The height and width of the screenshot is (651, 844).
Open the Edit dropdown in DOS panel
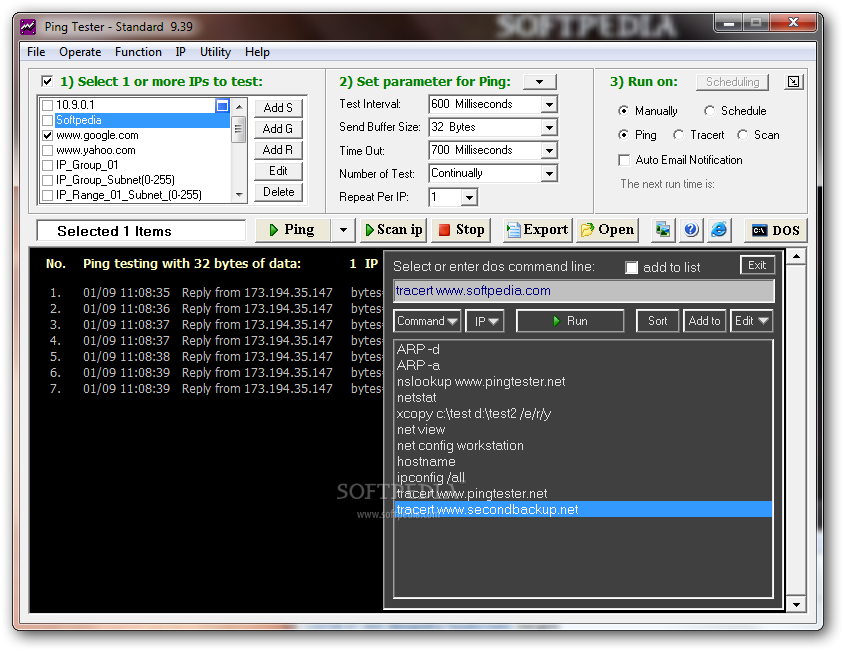tap(751, 321)
